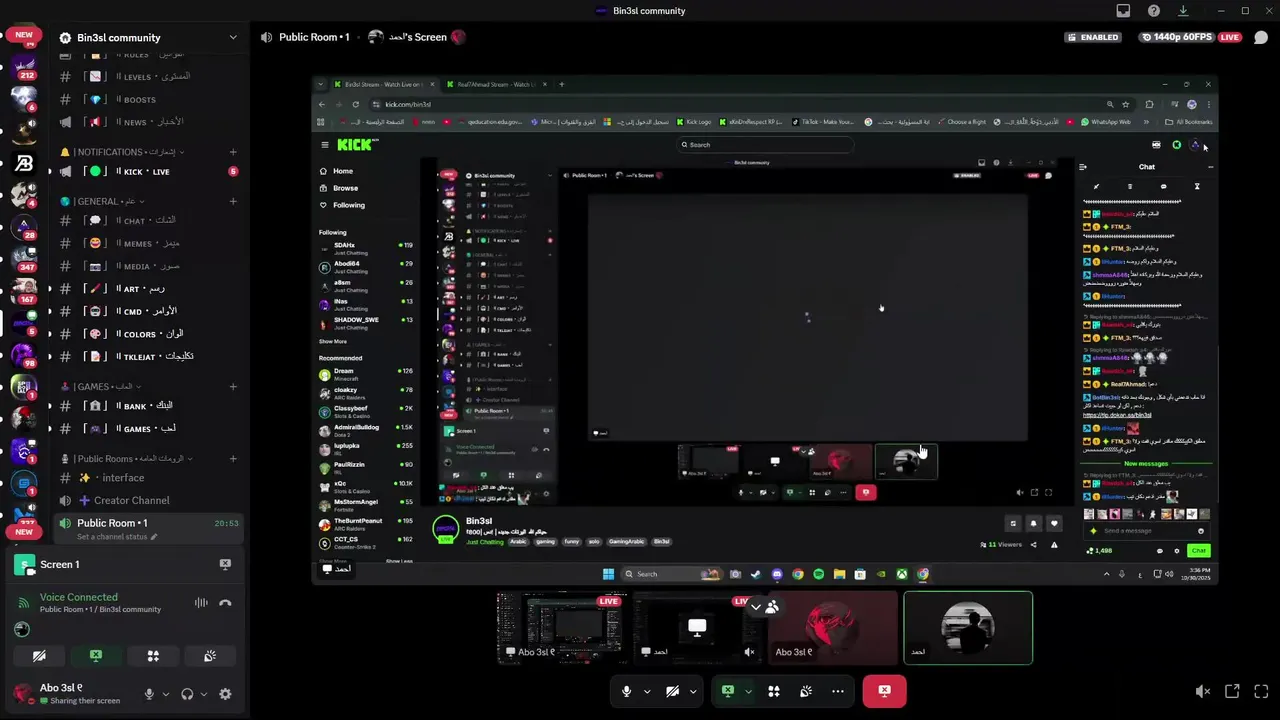Toggle microphone mute in bottom call bar

point(627,691)
